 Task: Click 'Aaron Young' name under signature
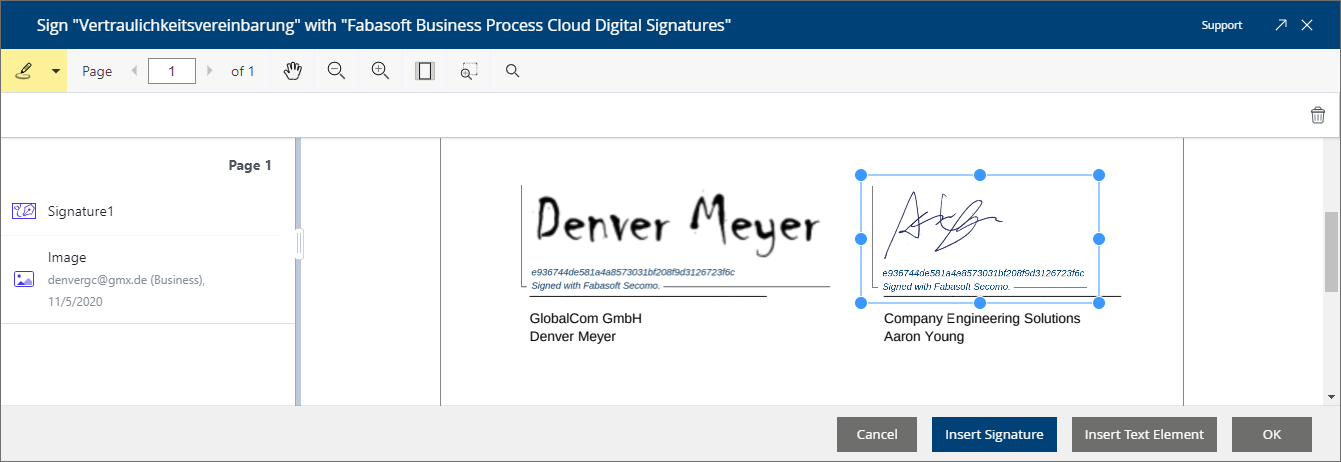click(924, 337)
